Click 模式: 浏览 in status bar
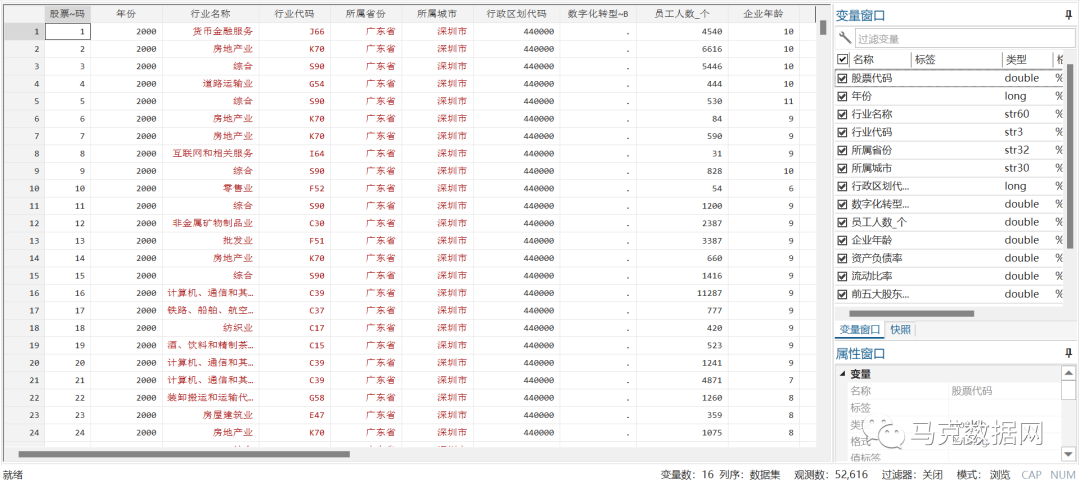Viewport: 1080px width, 481px height. (x=983, y=474)
